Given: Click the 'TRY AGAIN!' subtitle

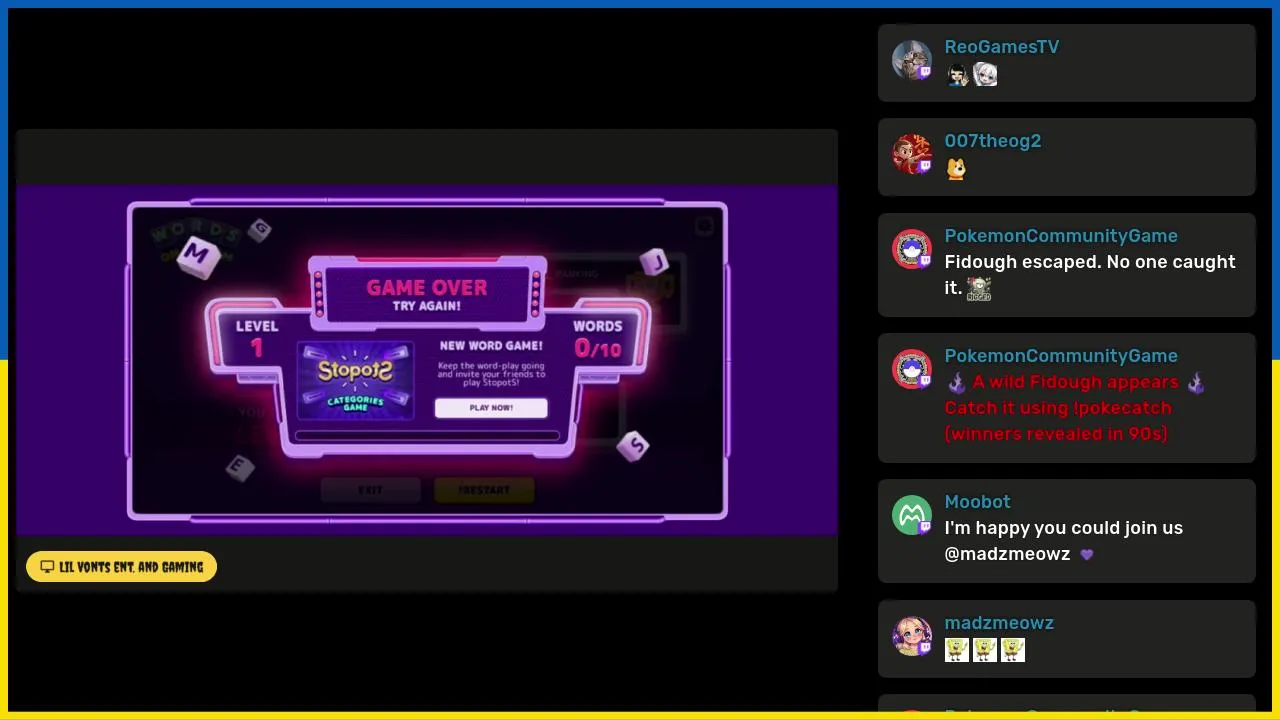Looking at the screenshot, I should tap(427, 306).
